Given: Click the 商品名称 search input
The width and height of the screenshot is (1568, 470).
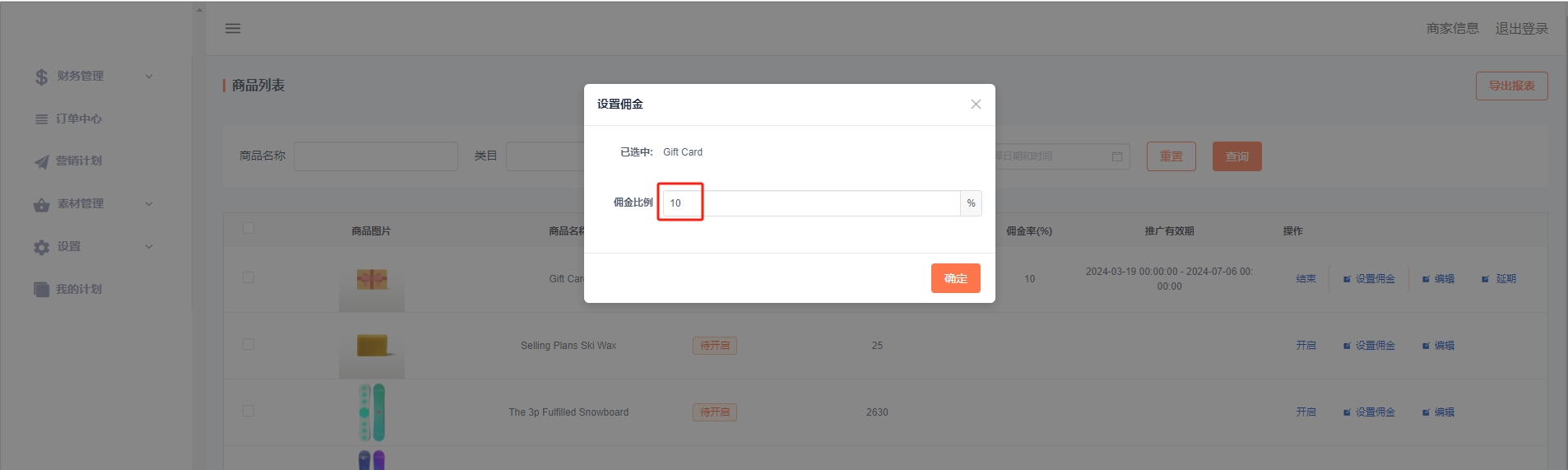Looking at the screenshot, I should coord(376,156).
